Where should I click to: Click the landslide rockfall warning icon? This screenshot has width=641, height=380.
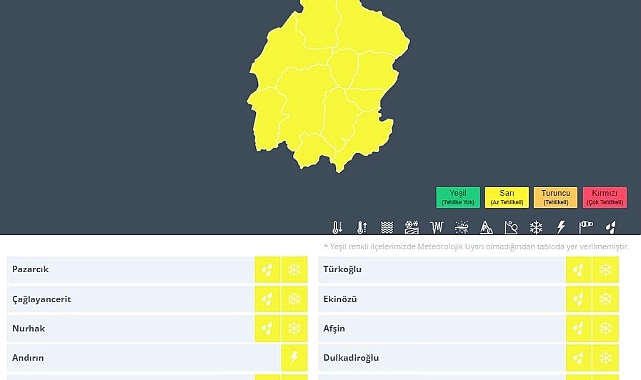click(511, 227)
